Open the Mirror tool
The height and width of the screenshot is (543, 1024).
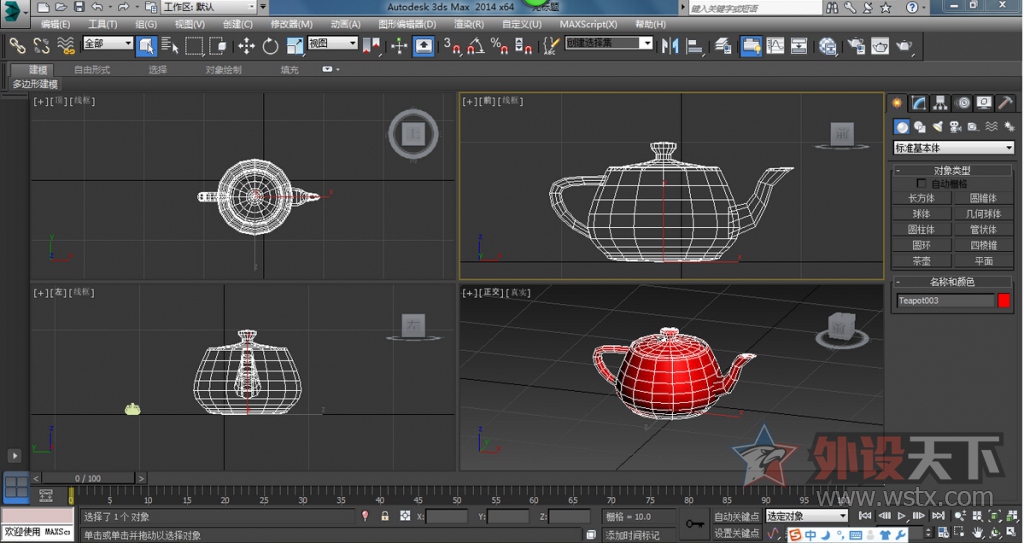(670, 46)
